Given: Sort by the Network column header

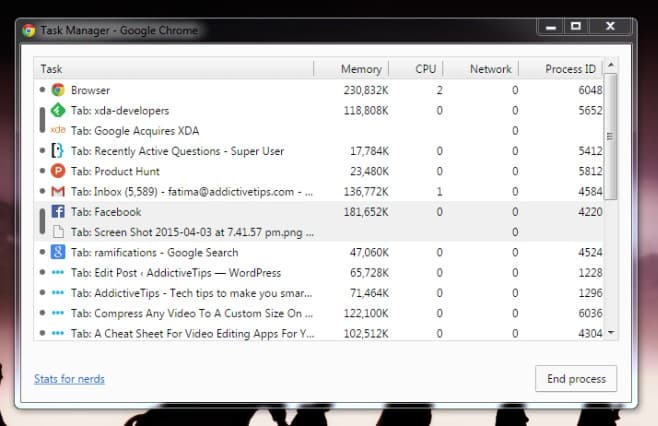Looking at the screenshot, I should [x=481, y=69].
